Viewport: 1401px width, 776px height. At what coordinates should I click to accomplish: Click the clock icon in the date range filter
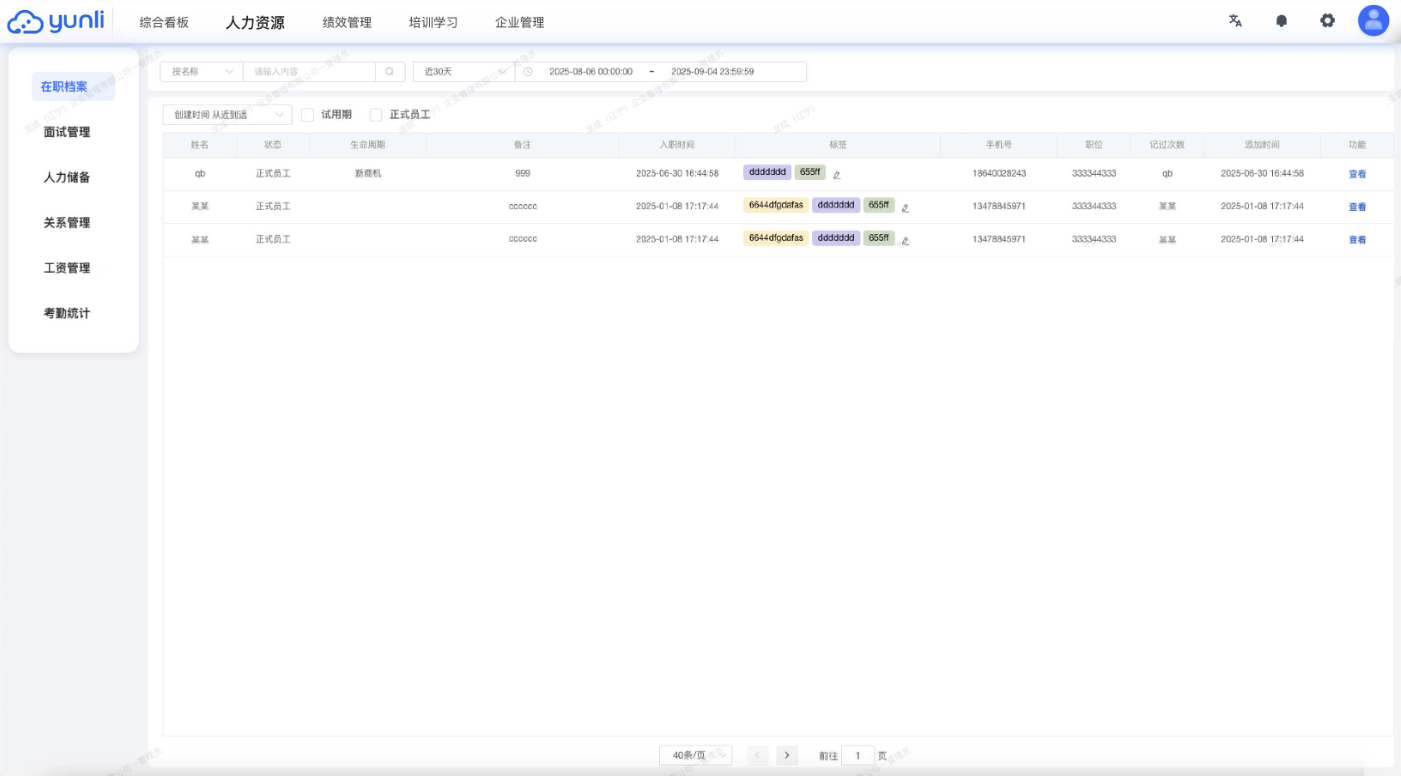[x=527, y=71]
